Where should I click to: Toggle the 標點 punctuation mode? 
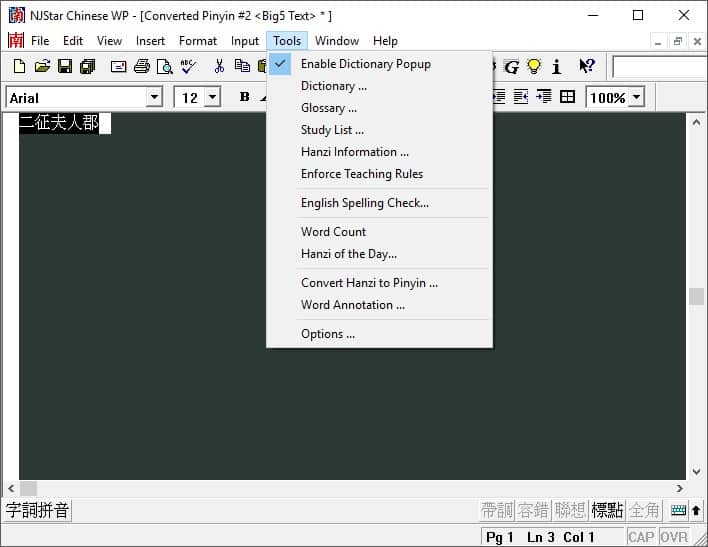607,510
